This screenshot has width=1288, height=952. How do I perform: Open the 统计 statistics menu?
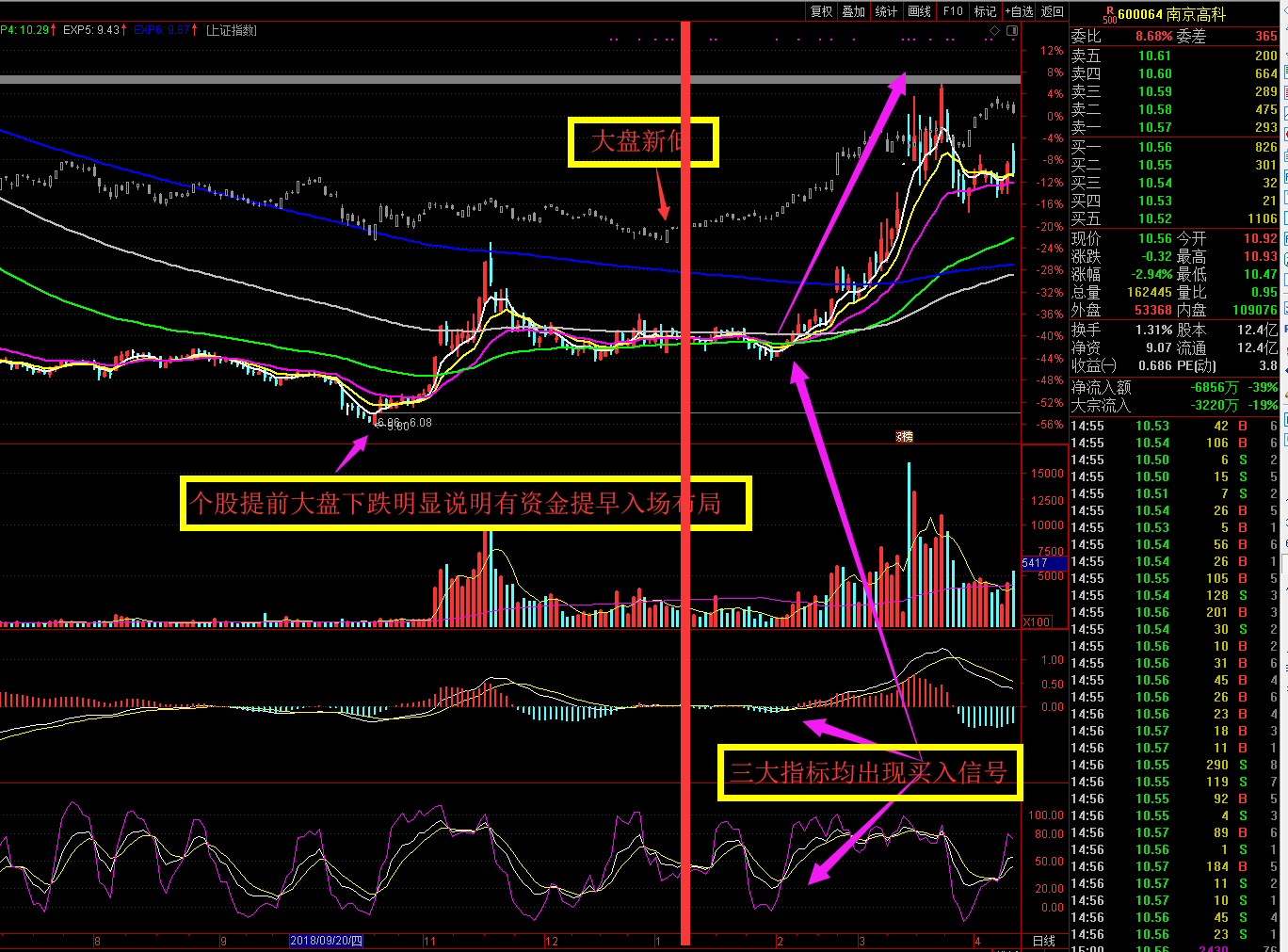point(886,11)
